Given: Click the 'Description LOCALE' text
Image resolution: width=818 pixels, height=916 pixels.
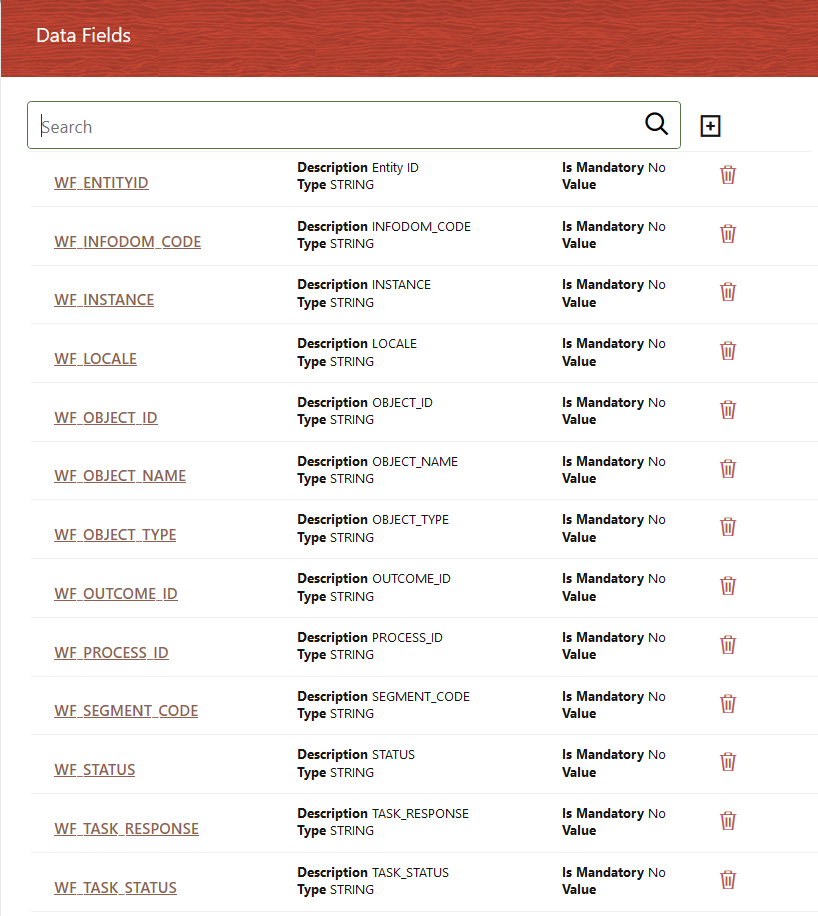Looking at the screenshot, I should coord(357,344).
